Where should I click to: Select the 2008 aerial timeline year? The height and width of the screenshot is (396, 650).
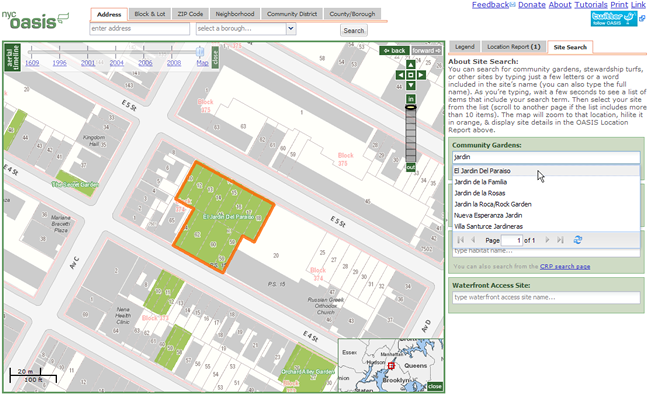click(174, 63)
